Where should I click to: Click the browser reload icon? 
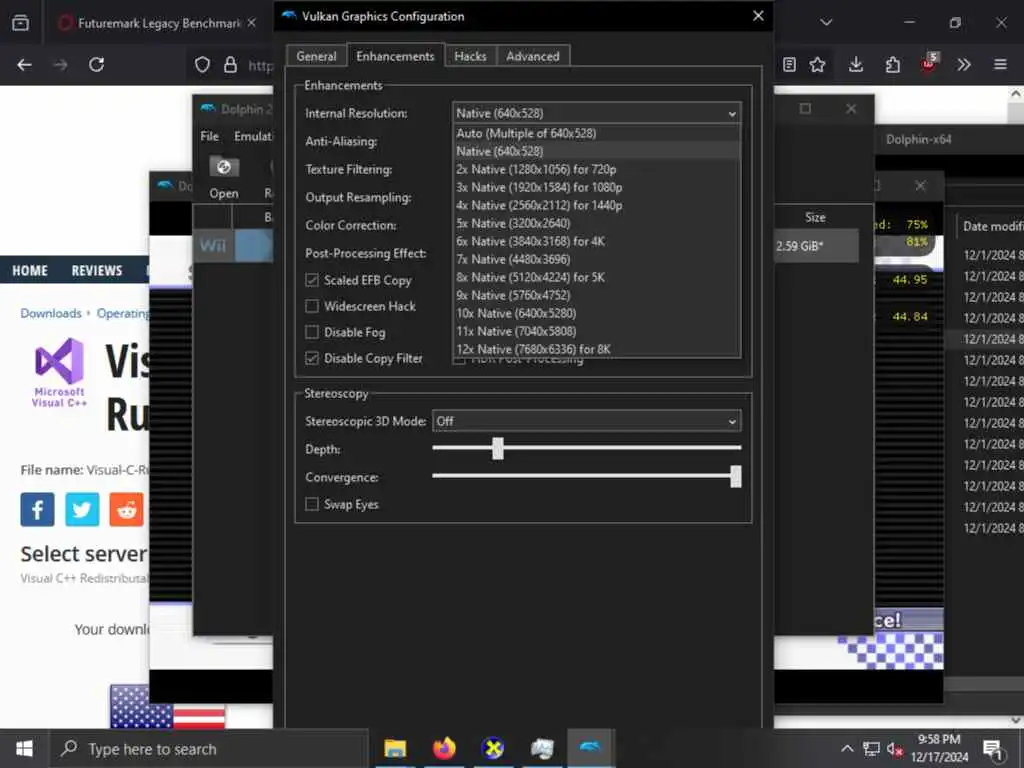(x=97, y=65)
